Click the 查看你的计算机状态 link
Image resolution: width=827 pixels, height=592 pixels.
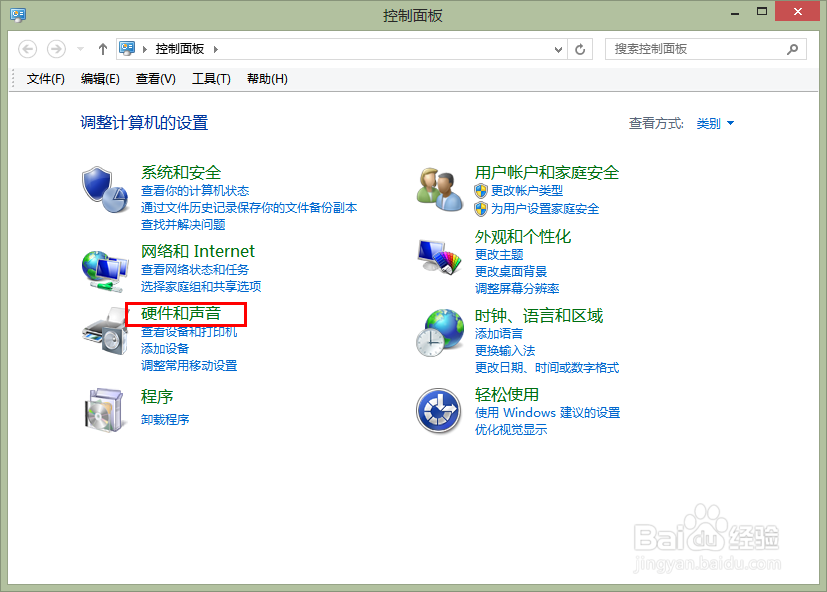point(195,190)
